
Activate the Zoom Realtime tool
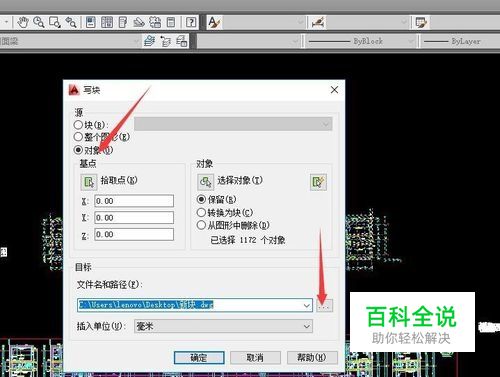(39, 22)
